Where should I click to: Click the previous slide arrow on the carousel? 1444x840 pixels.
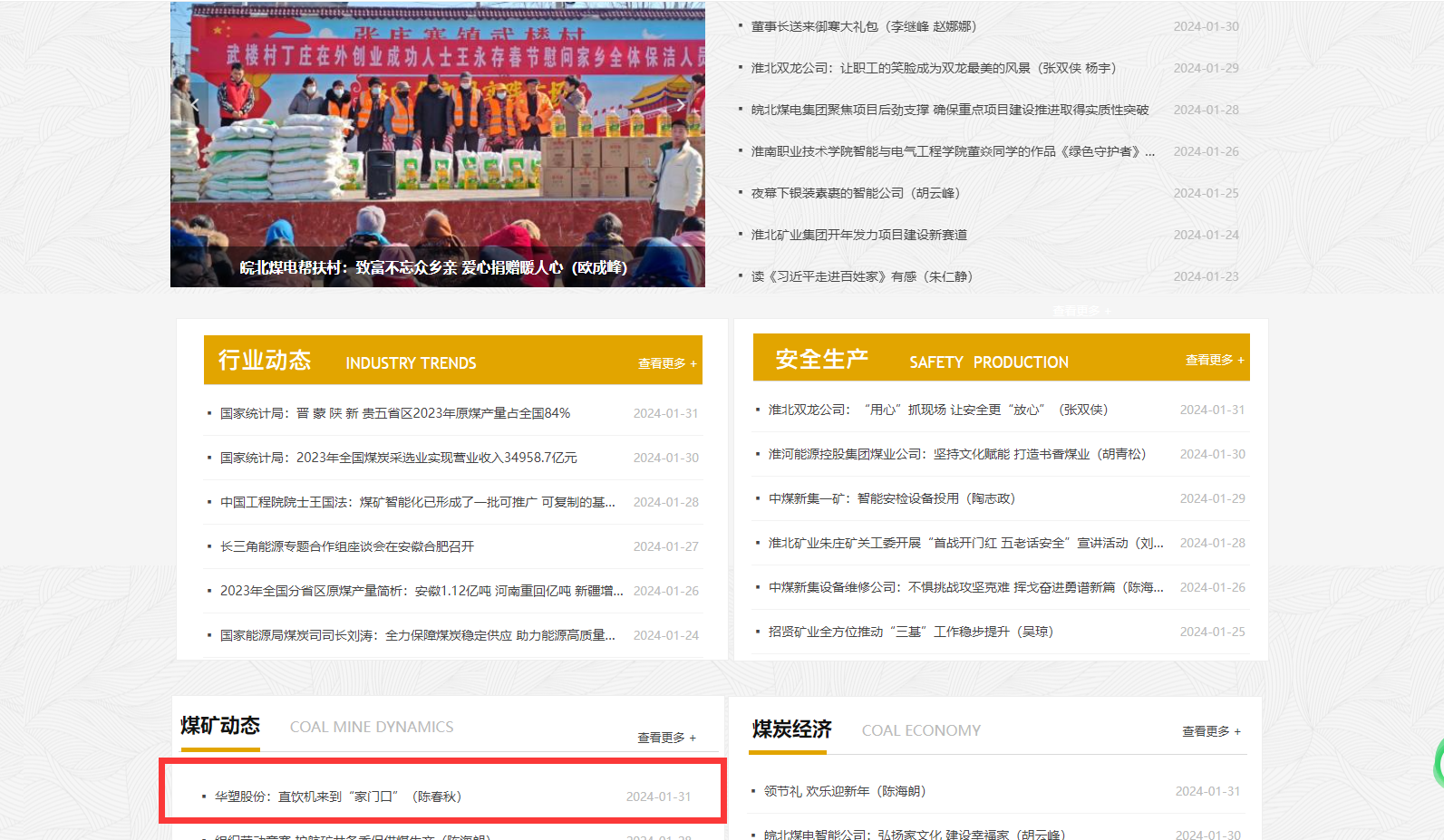pos(195,105)
